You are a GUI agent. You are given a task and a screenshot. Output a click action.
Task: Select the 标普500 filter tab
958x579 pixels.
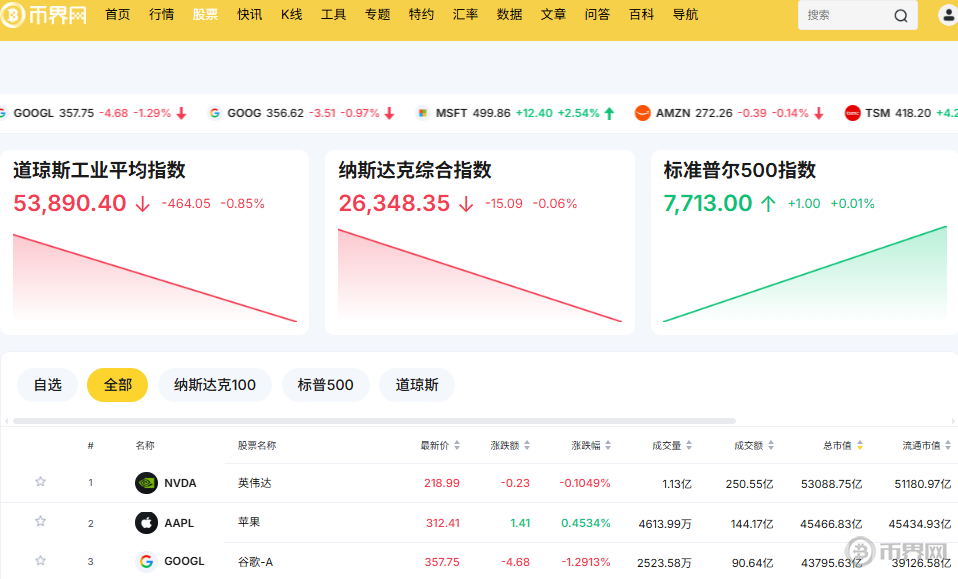(326, 385)
